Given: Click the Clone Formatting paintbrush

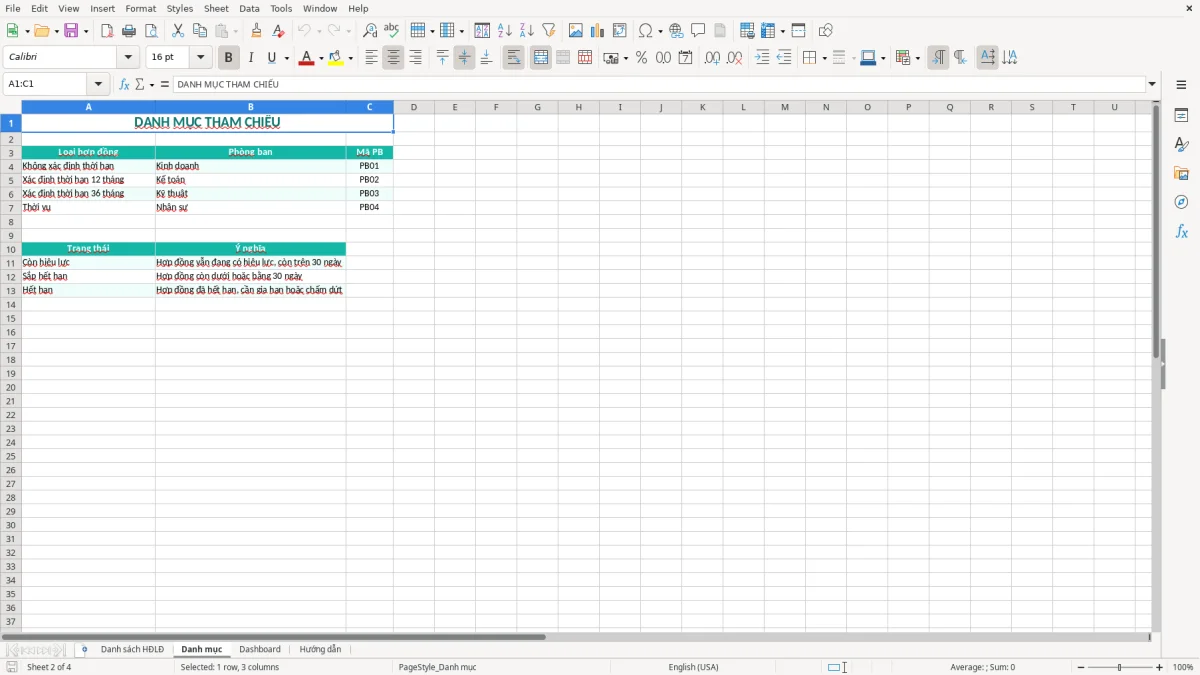Looking at the screenshot, I should tap(257, 31).
